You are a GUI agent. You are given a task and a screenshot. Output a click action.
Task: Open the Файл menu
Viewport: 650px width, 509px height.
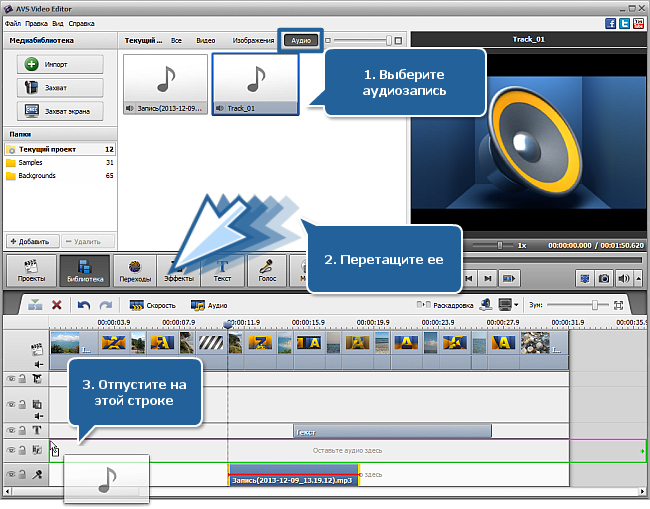(x=13, y=24)
